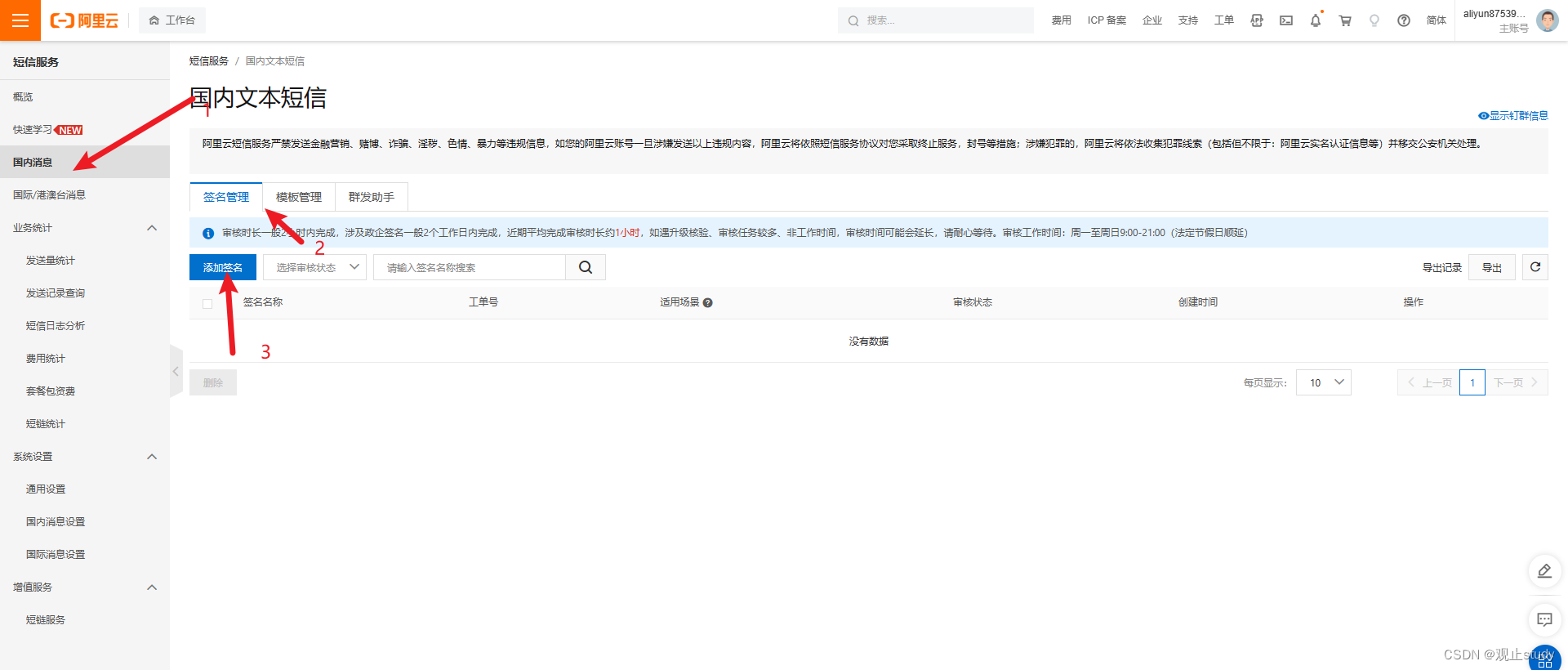Select 国内消息 in sidebar
The height and width of the screenshot is (670, 1568).
[85, 162]
